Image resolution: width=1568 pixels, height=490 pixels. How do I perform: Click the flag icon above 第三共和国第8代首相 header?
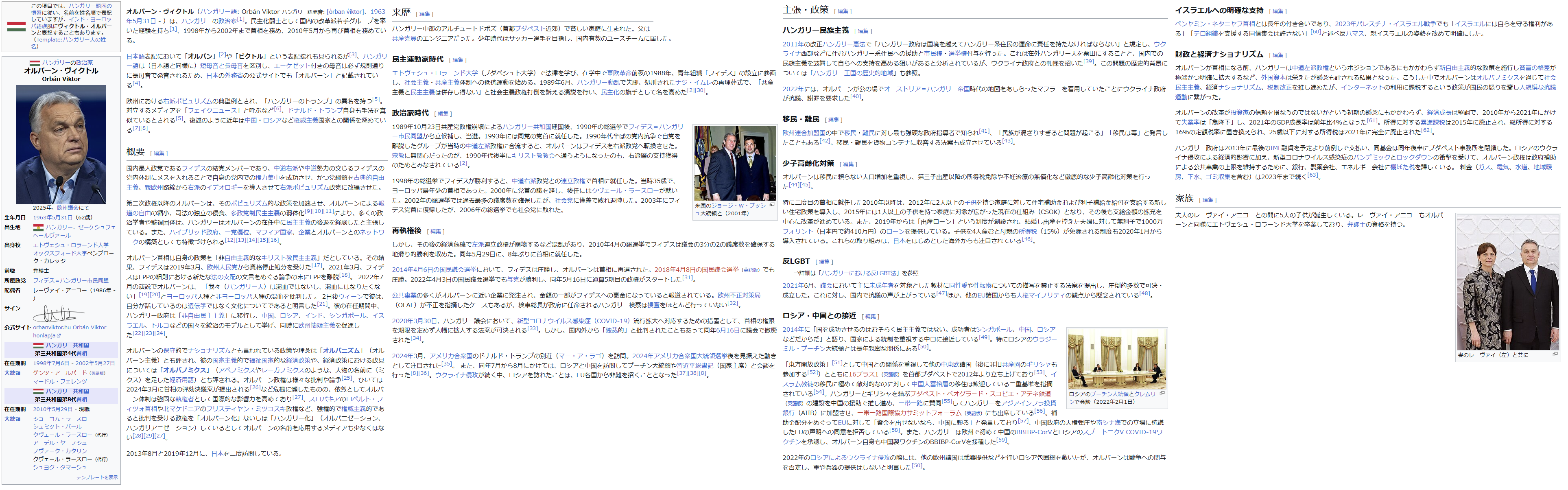point(38,392)
